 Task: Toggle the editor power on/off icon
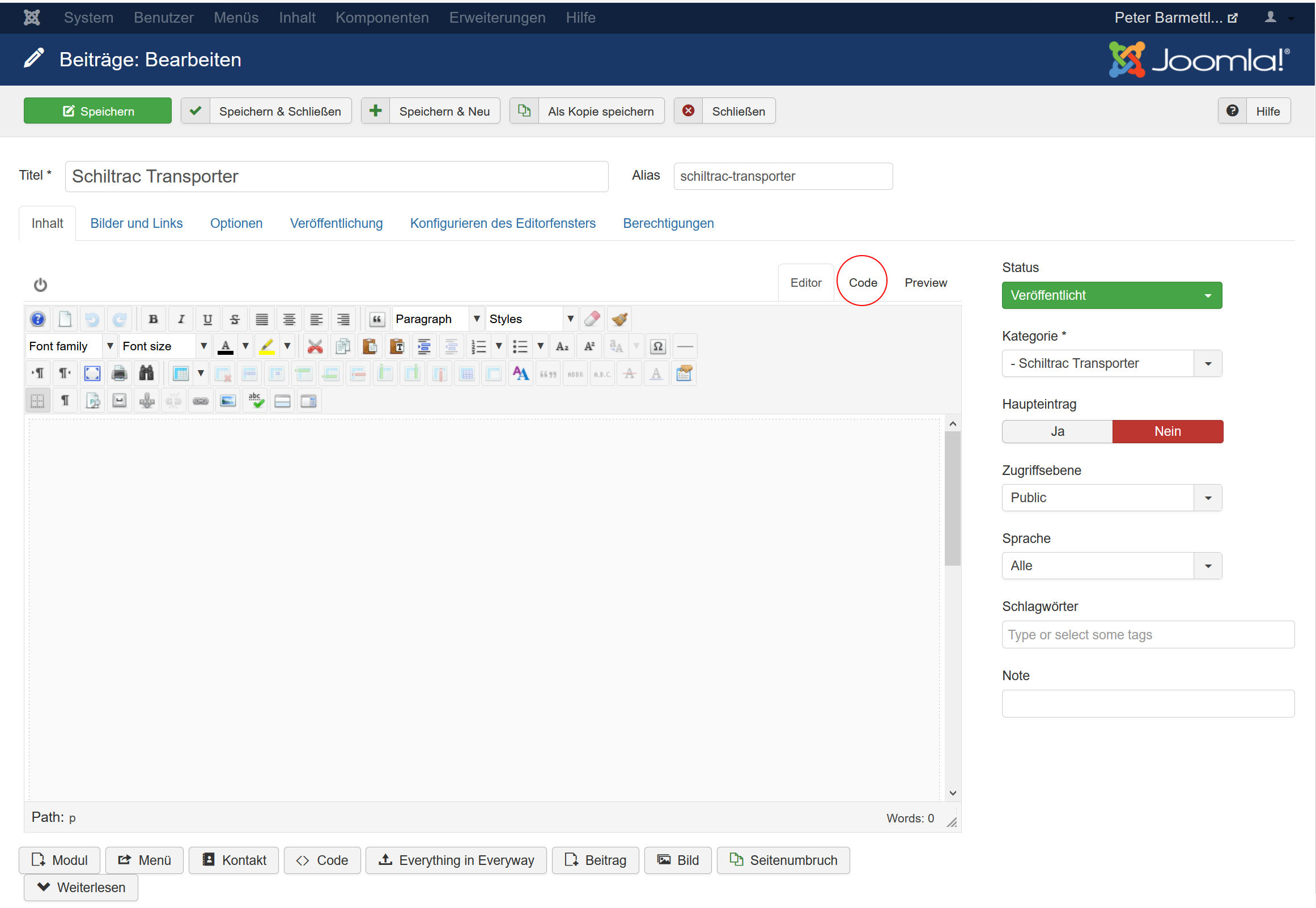point(40,285)
